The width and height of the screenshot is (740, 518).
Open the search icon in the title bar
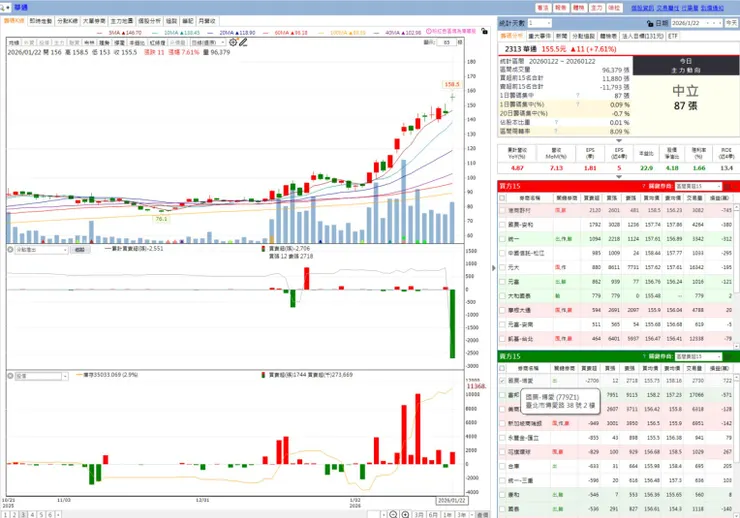[3, 8]
